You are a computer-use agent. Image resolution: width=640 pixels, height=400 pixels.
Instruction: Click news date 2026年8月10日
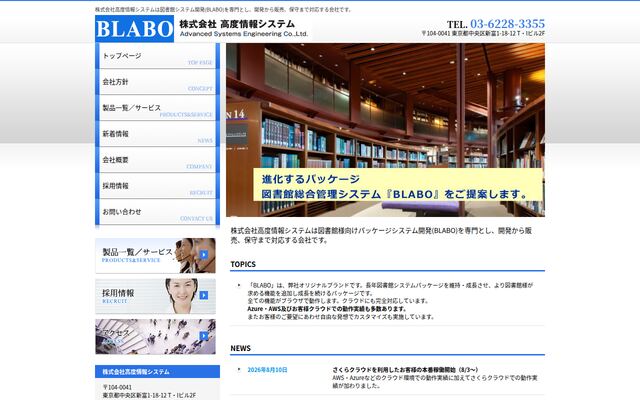(x=267, y=370)
